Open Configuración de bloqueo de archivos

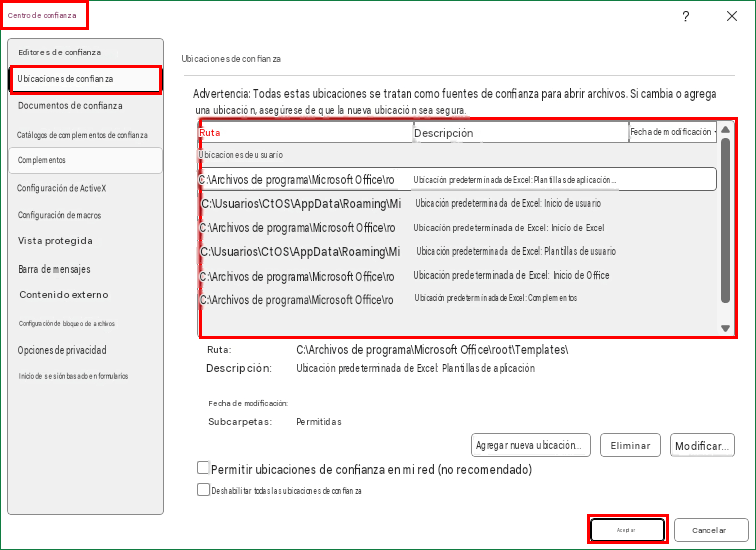pyautogui.click(x=67, y=323)
